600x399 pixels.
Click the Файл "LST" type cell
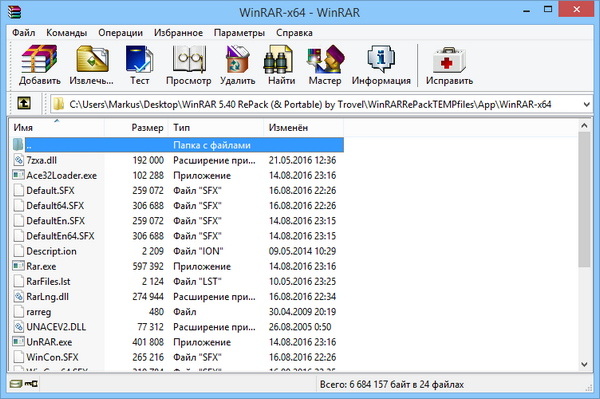point(197,281)
